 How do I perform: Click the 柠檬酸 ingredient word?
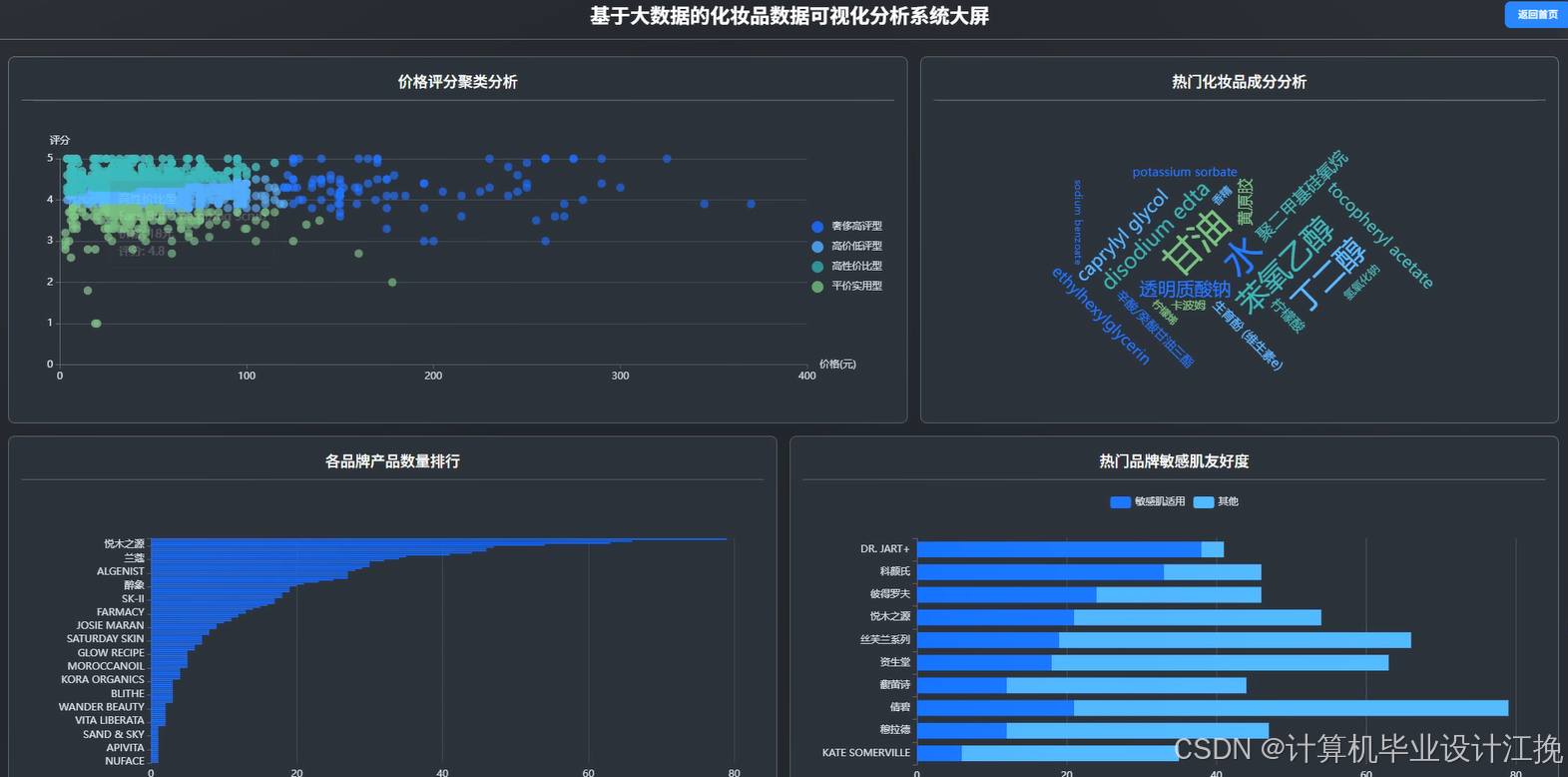tap(1289, 316)
